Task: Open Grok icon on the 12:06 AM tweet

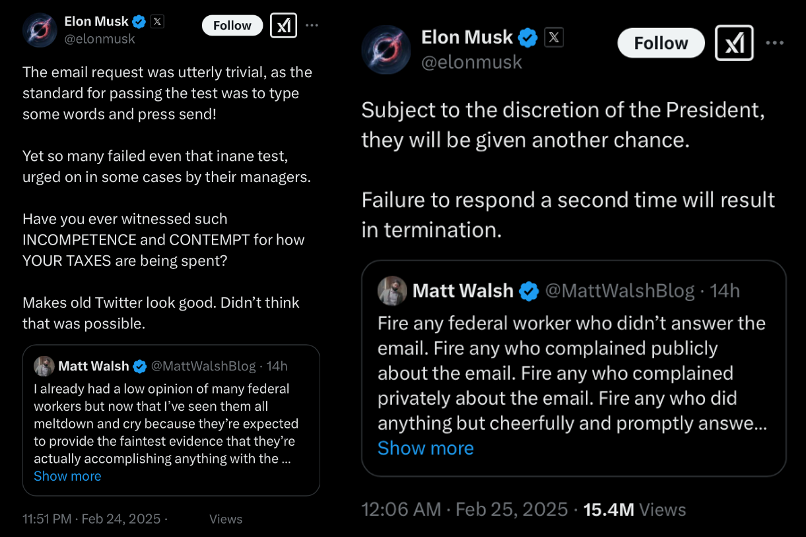Action: pyautogui.click(x=734, y=43)
